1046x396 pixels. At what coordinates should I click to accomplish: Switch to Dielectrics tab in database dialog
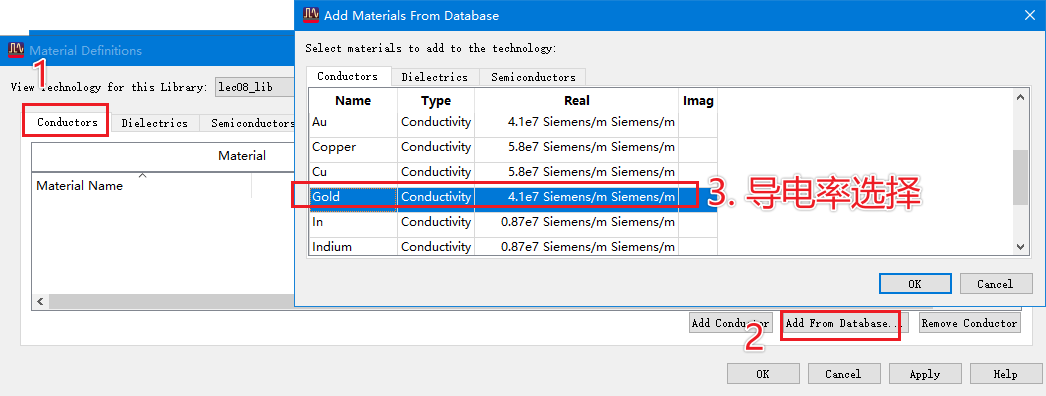point(434,77)
